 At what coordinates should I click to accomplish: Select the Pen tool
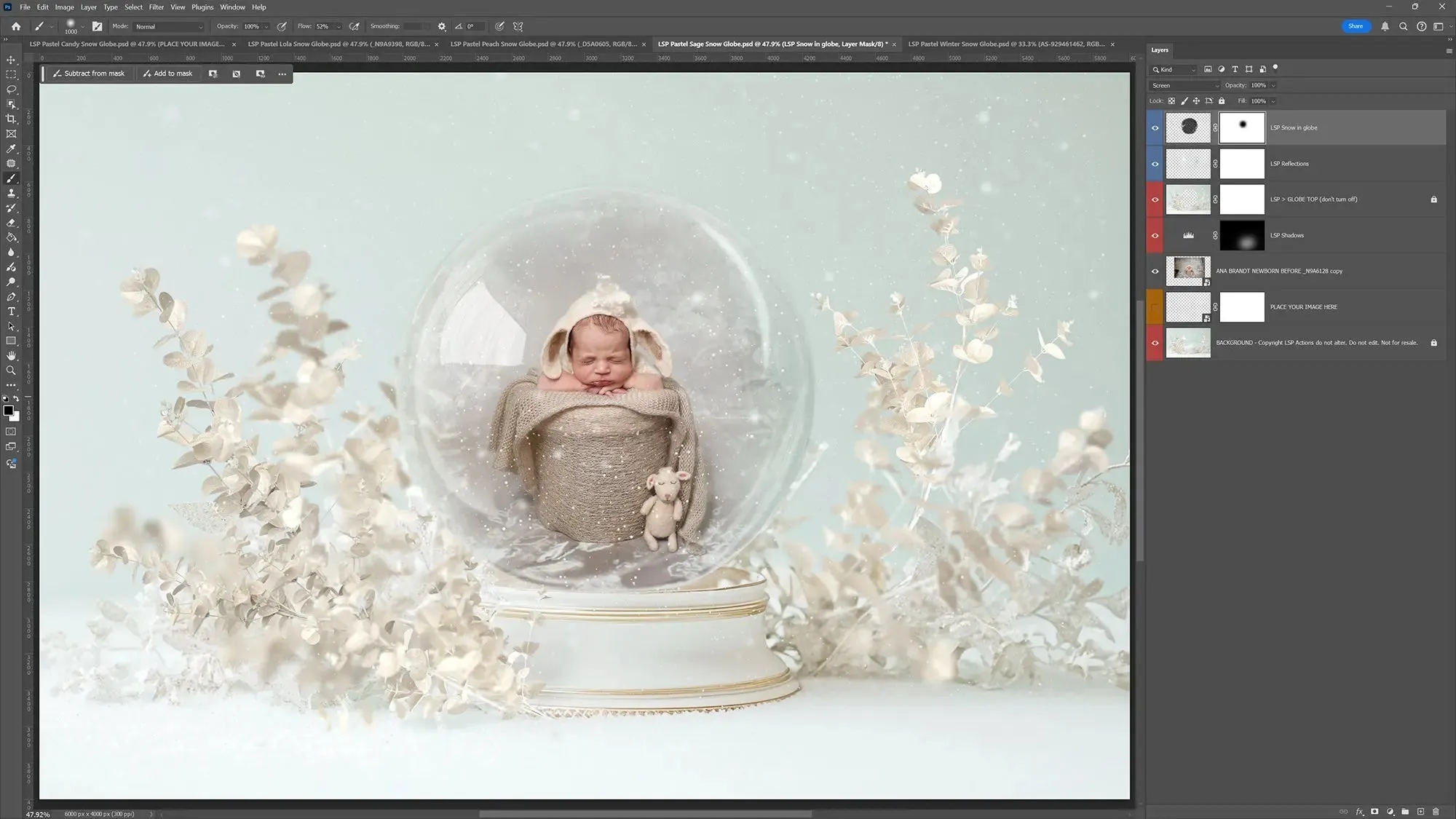tap(11, 296)
